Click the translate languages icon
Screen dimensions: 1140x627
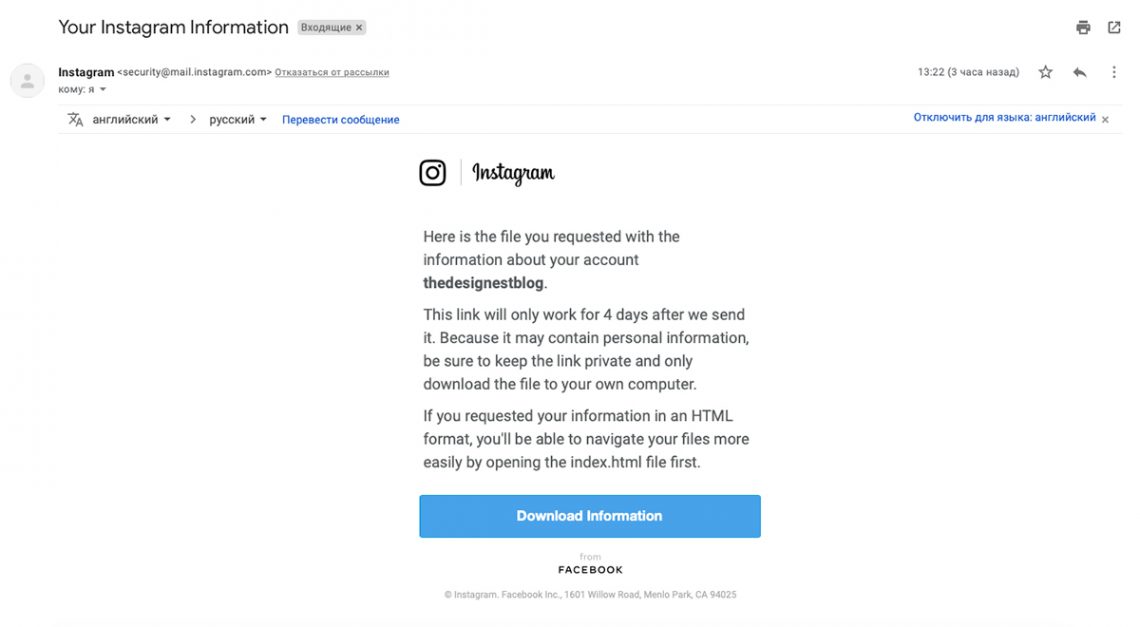tap(75, 118)
